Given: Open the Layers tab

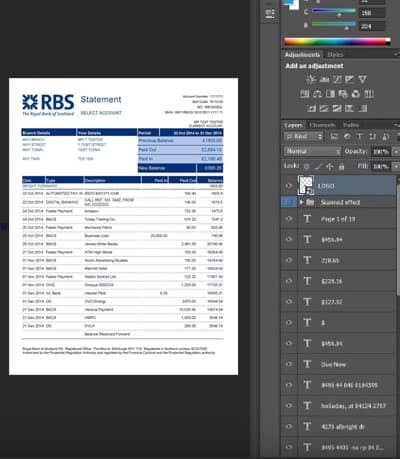Looking at the screenshot, I should click(x=294, y=125).
